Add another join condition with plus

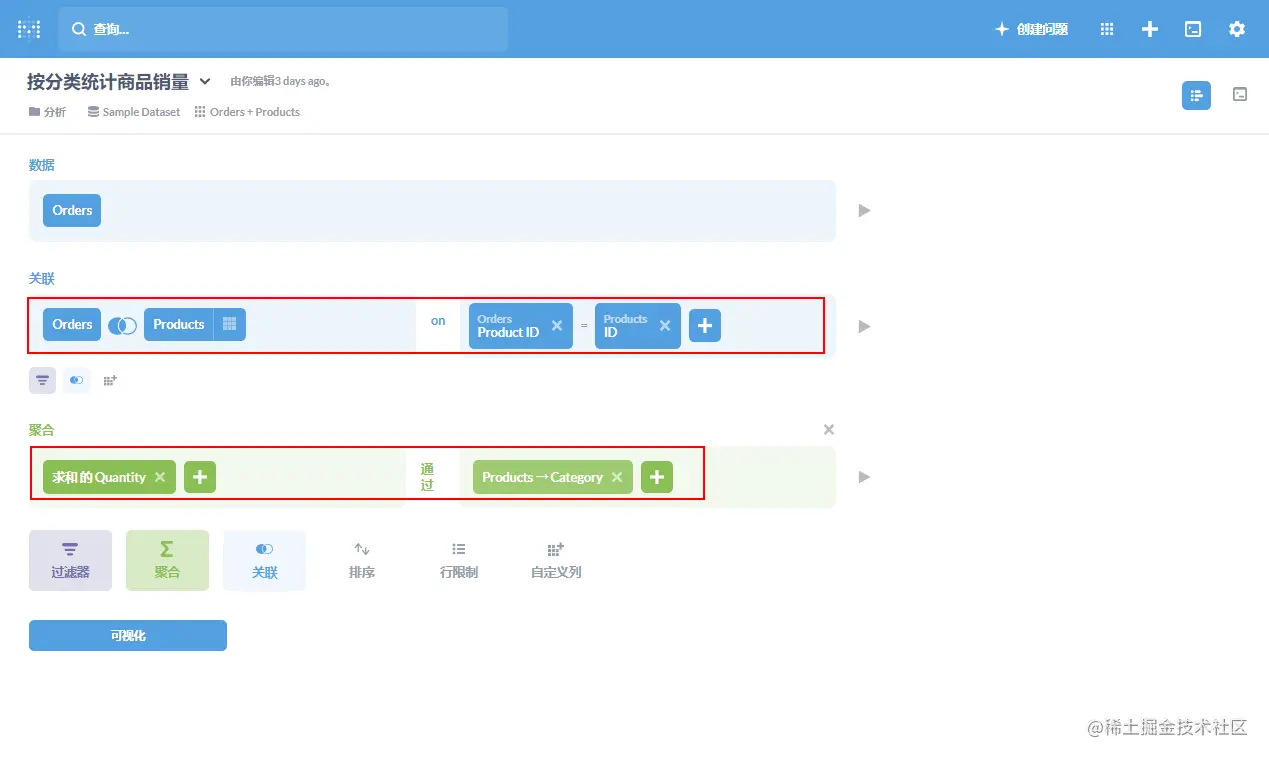tap(705, 326)
